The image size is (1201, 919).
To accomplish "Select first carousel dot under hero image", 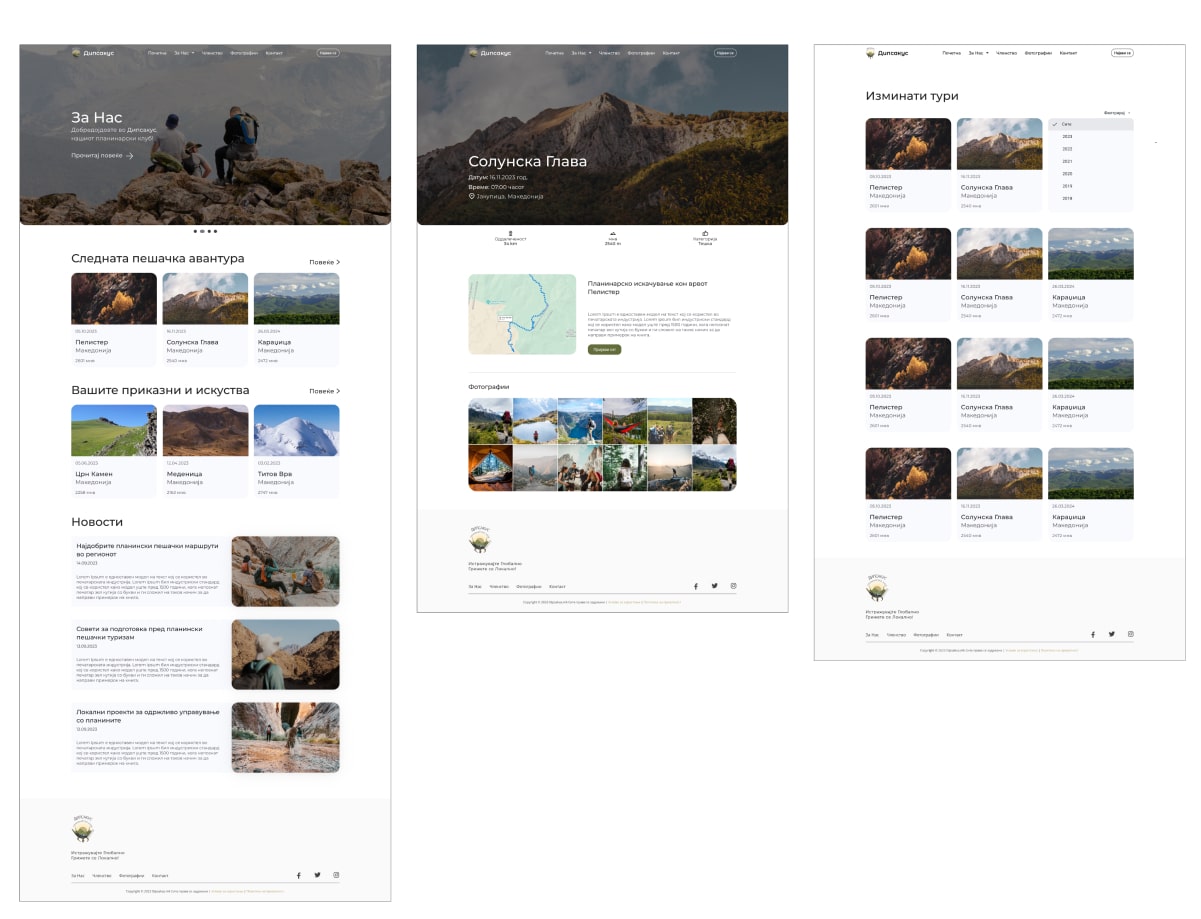I will [195, 231].
